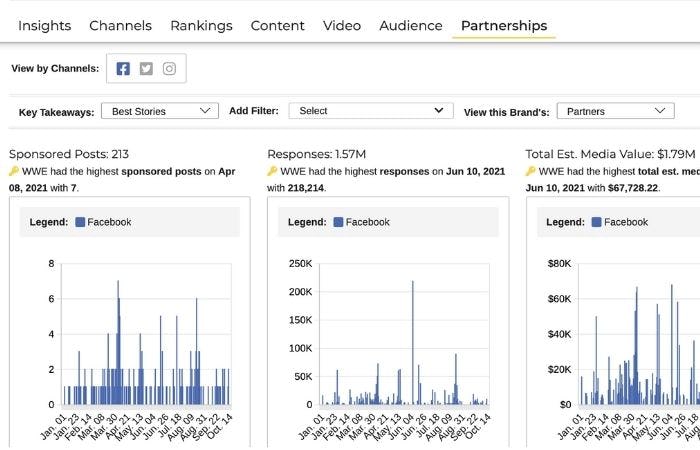The image size is (700, 450).
Task: Open the Content tab
Action: tap(278, 25)
